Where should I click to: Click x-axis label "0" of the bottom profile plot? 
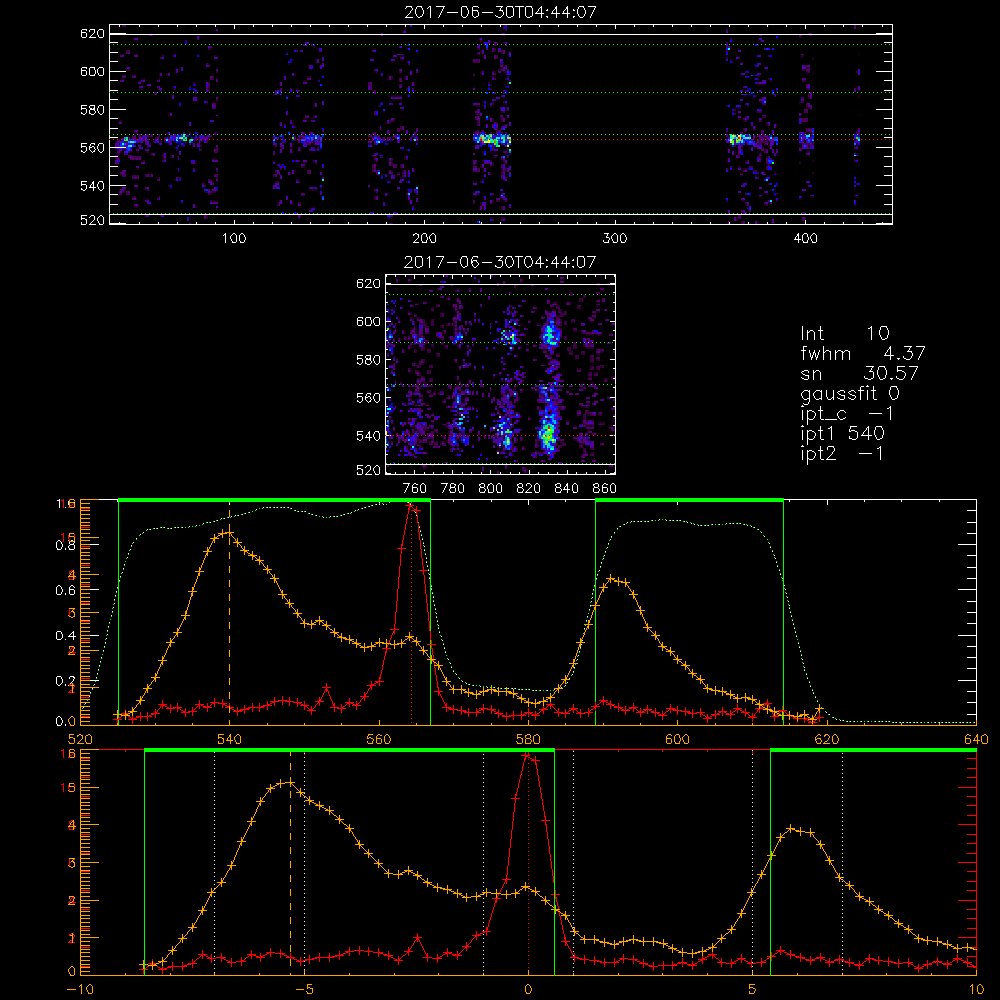[x=529, y=990]
